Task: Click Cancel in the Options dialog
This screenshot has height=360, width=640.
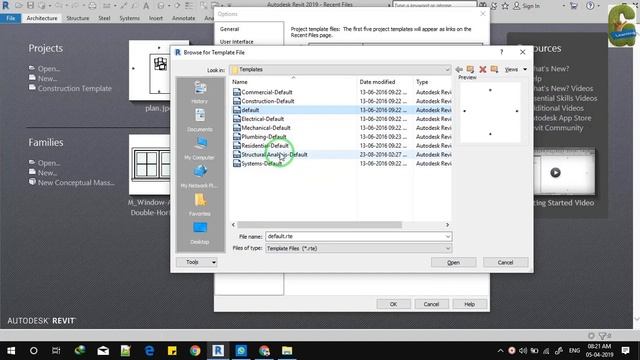Action: [x=431, y=304]
